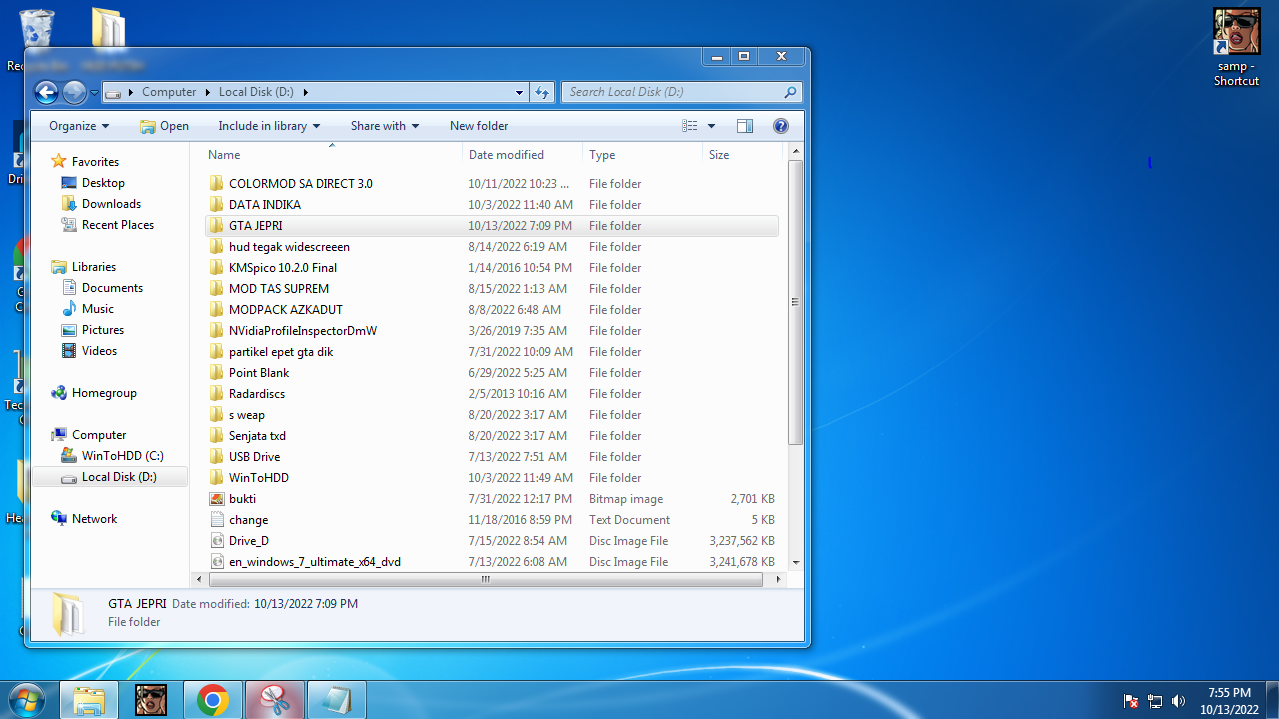
Task: Click the vertical scrollbar down arrow
Action: click(796, 563)
